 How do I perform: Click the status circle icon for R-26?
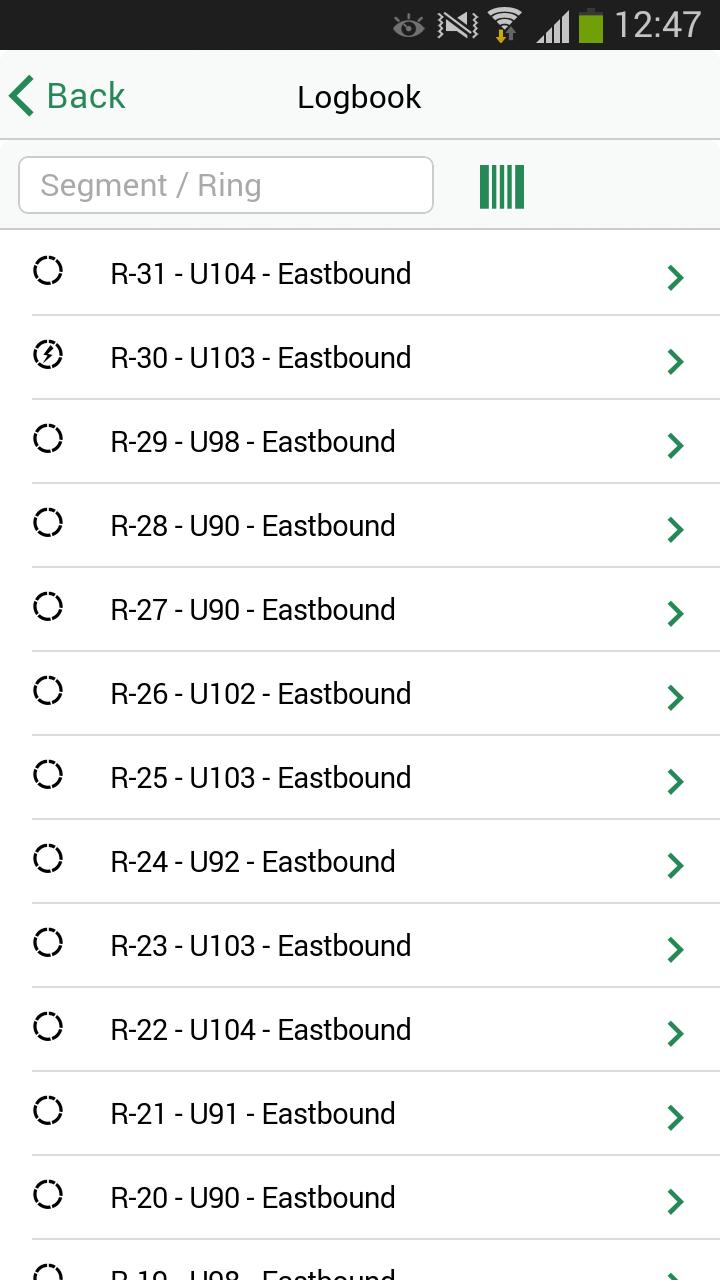[x=48, y=691]
